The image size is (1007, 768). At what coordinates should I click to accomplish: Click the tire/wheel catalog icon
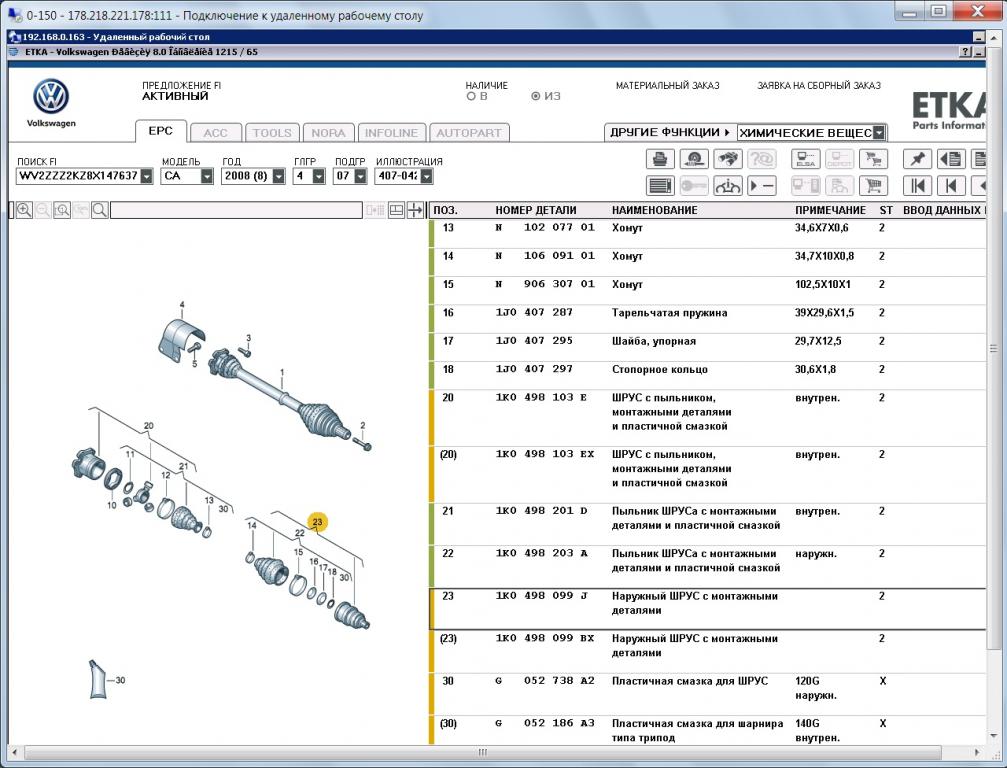click(x=694, y=159)
